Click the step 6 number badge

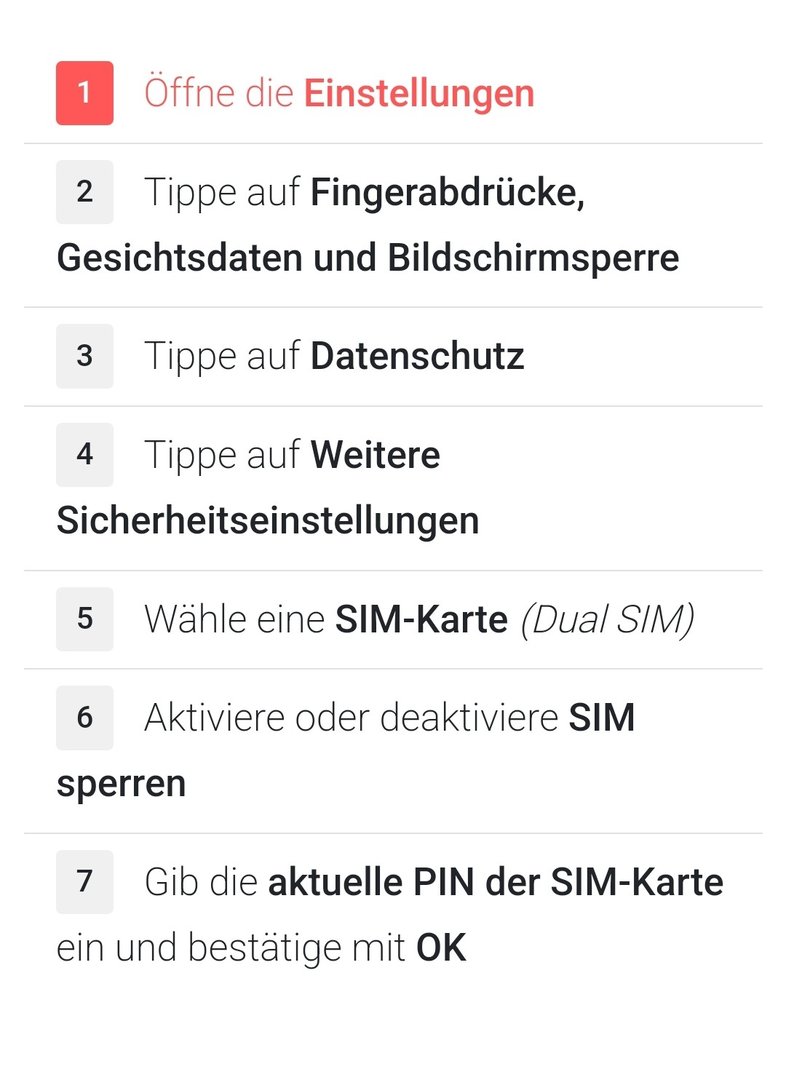(84, 717)
